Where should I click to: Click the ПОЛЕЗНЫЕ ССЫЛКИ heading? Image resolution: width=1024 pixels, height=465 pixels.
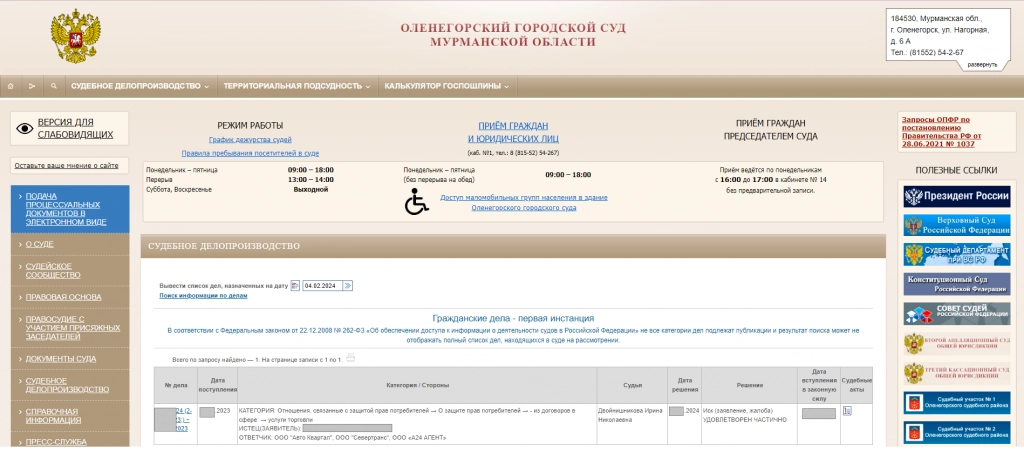pyautogui.click(x=956, y=170)
